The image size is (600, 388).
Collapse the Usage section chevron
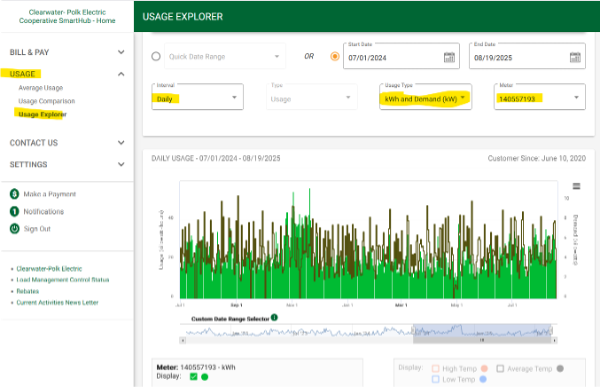click(121, 74)
